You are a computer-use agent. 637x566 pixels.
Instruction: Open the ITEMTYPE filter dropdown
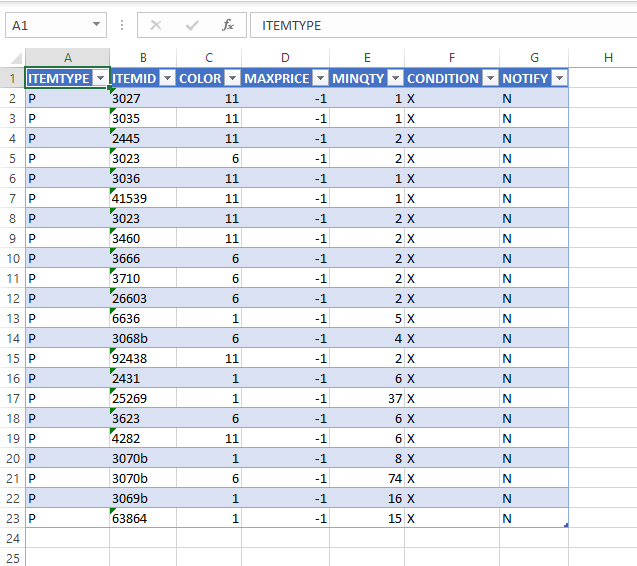[x=100, y=78]
